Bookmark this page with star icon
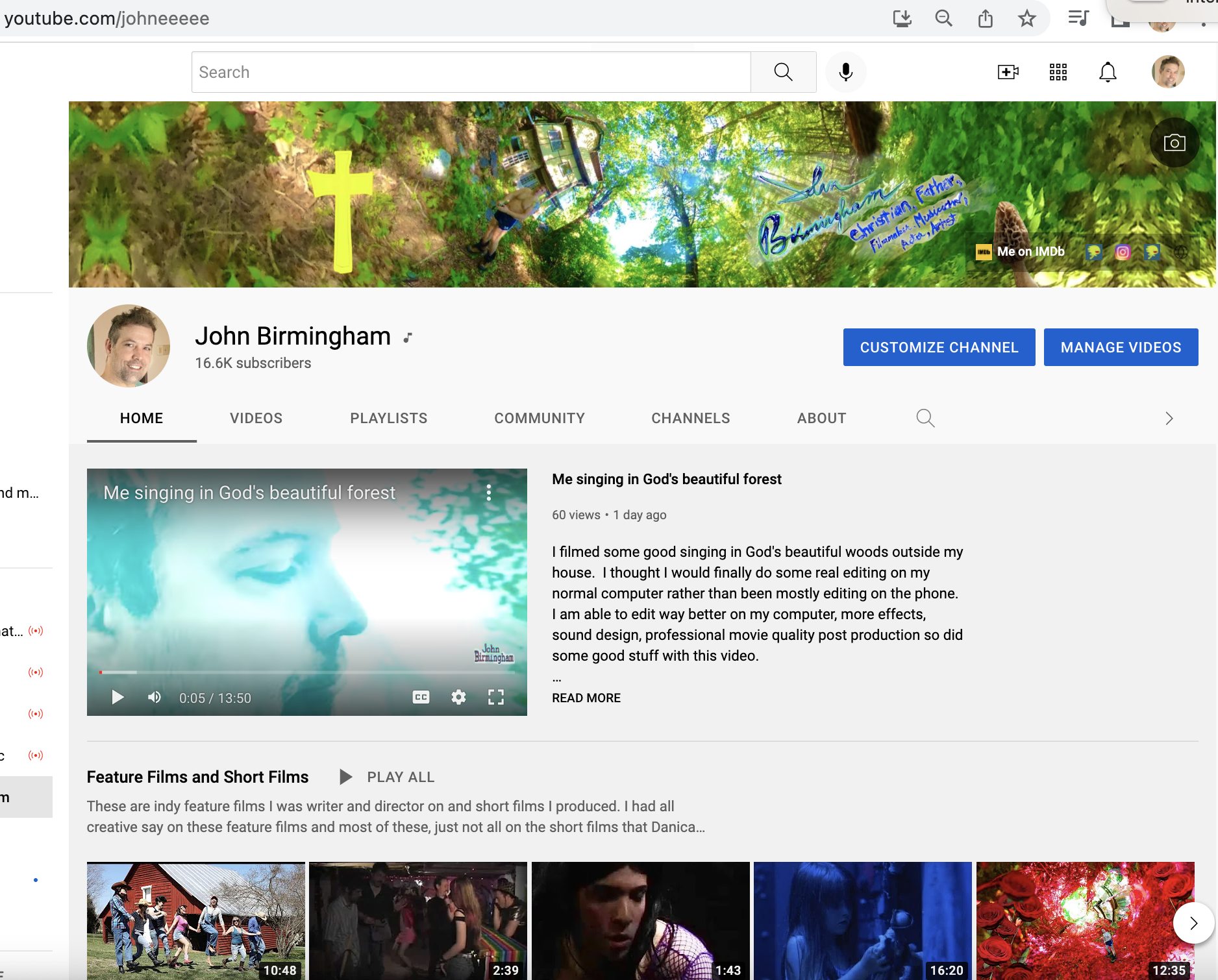Image resolution: width=1218 pixels, height=980 pixels. [1027, 18]
